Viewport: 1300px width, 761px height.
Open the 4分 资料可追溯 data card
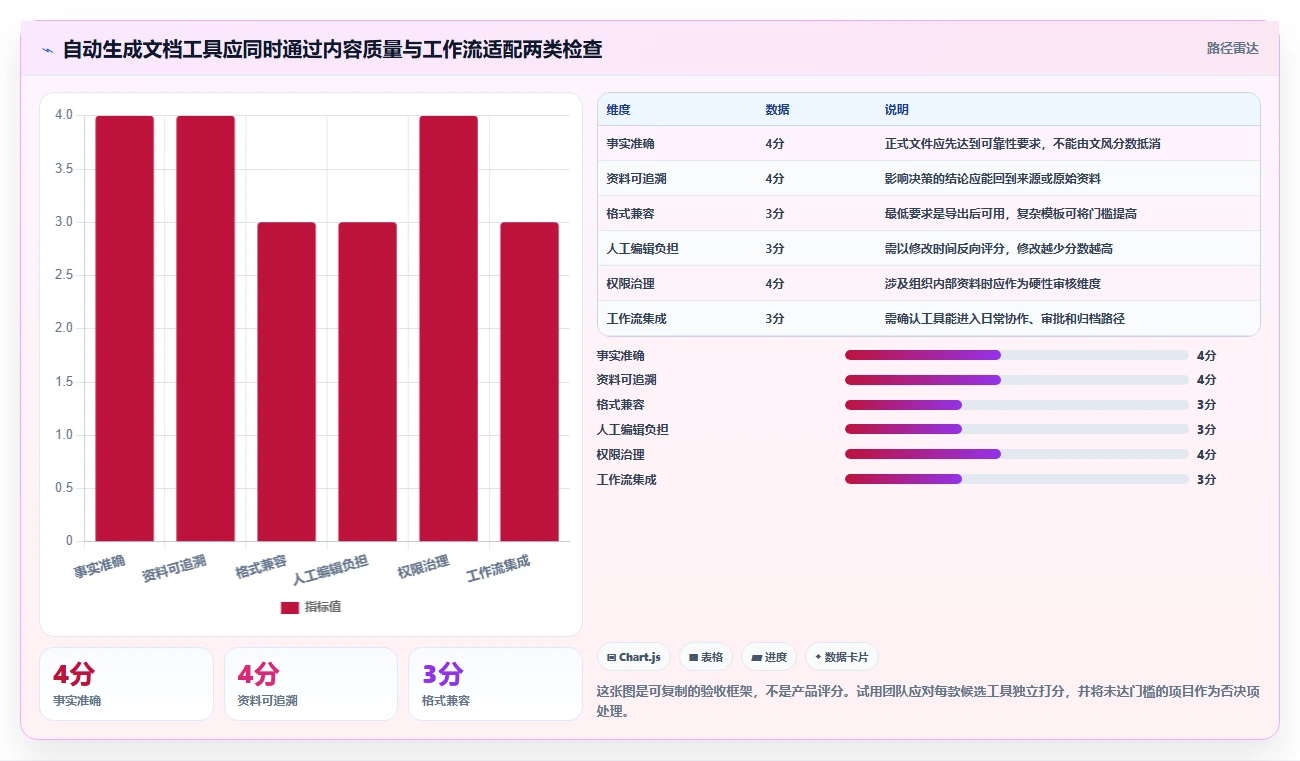click(x=310, y=684)
